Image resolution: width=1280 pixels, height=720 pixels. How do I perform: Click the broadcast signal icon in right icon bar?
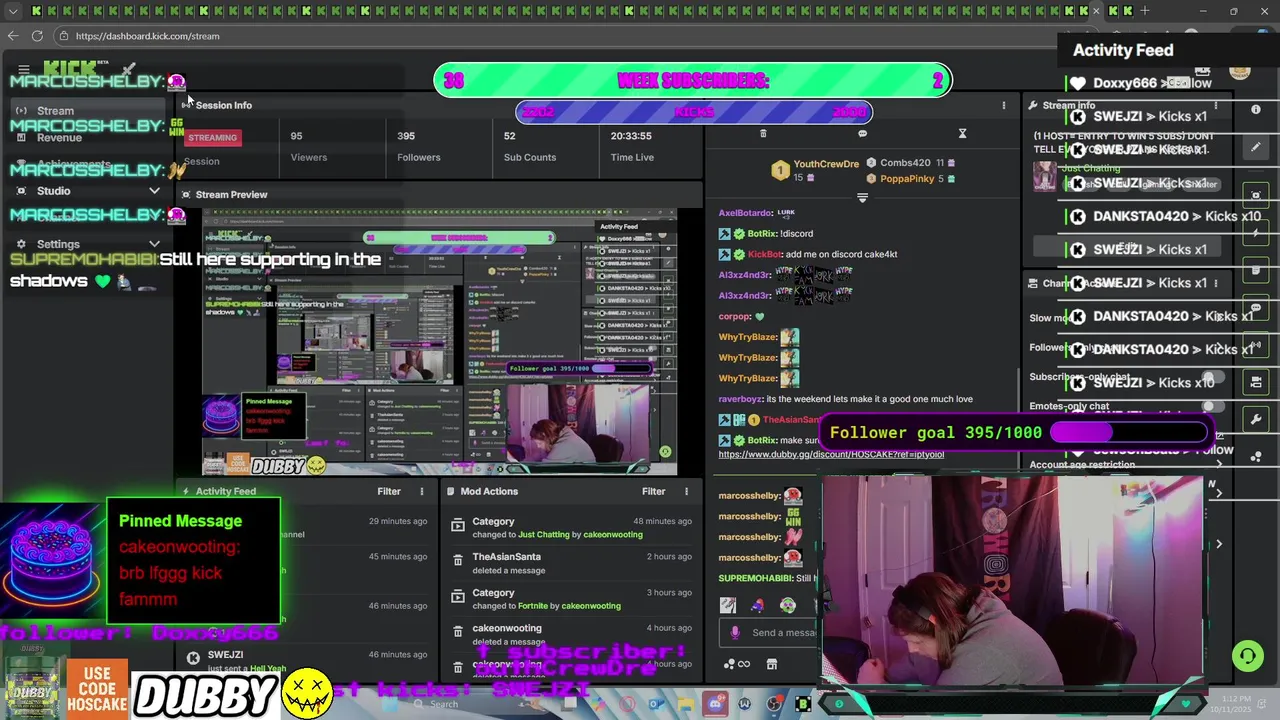click(x=1257, y=345)
